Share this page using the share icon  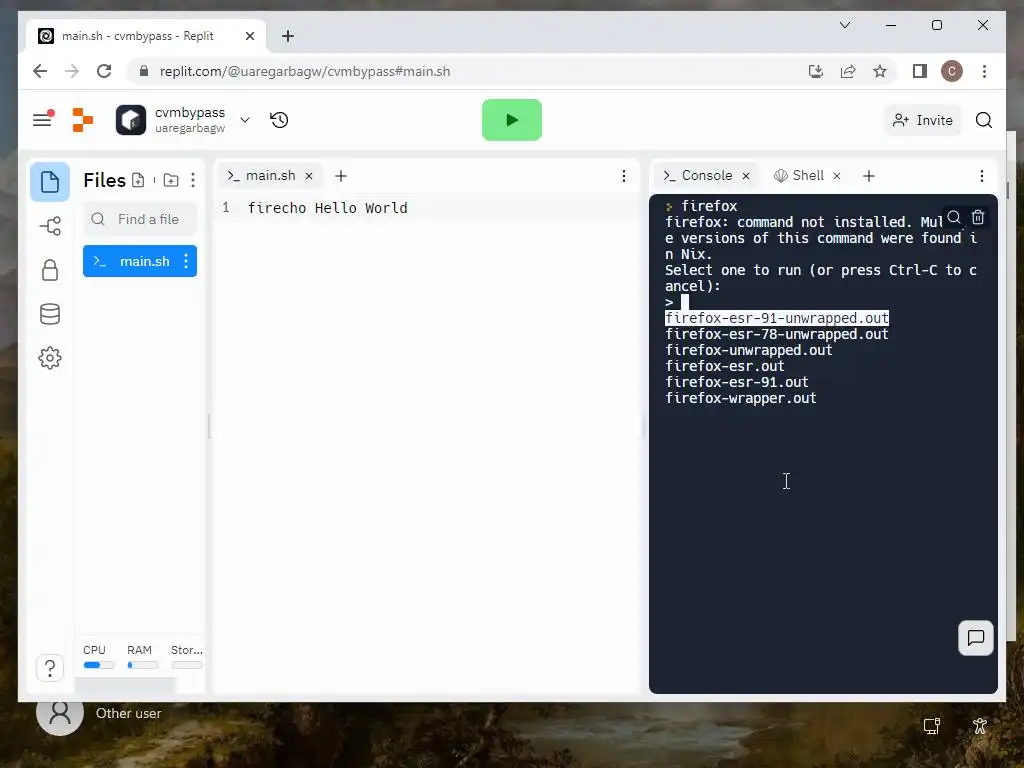coord(848,71)
